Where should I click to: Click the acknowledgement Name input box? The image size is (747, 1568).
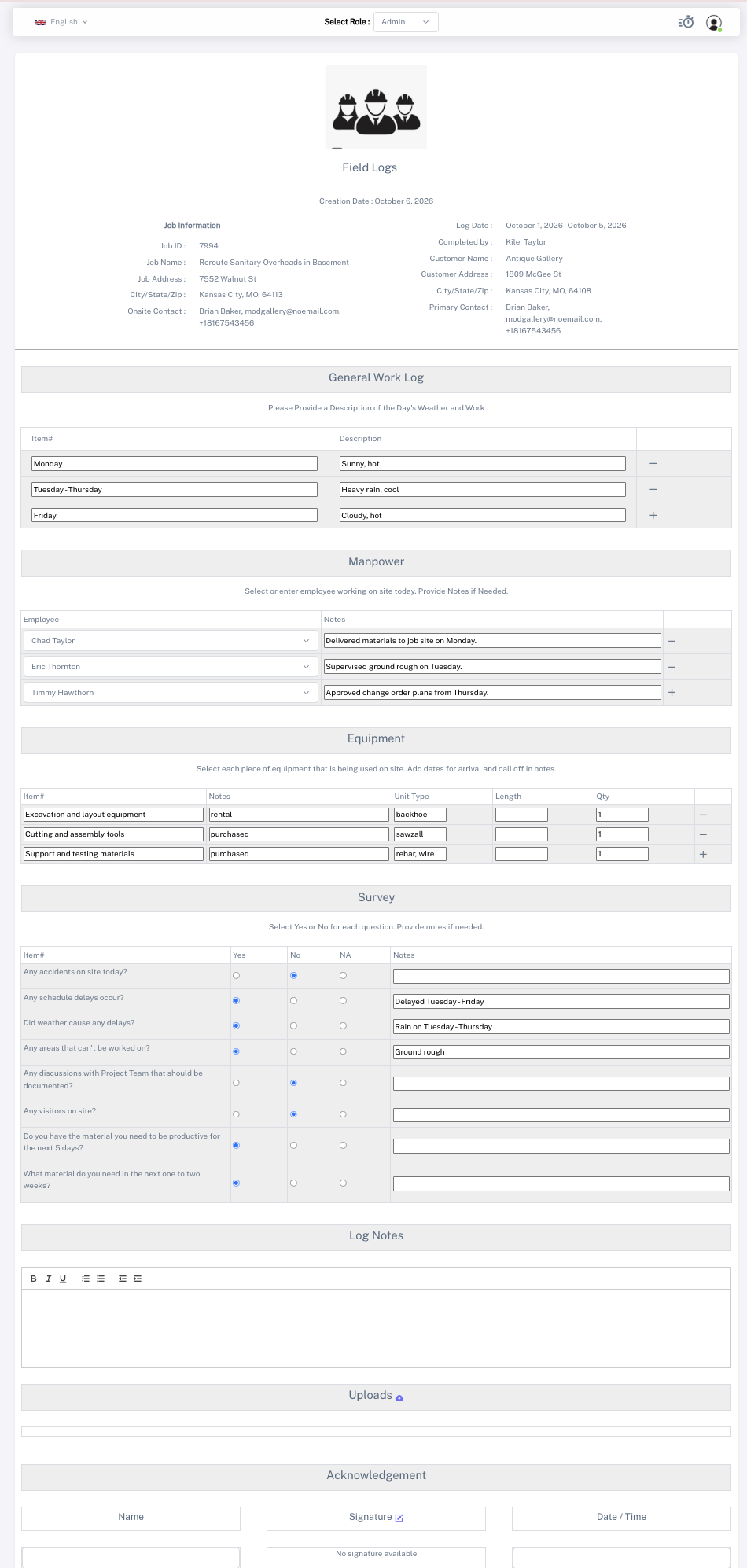[131, 1558]
